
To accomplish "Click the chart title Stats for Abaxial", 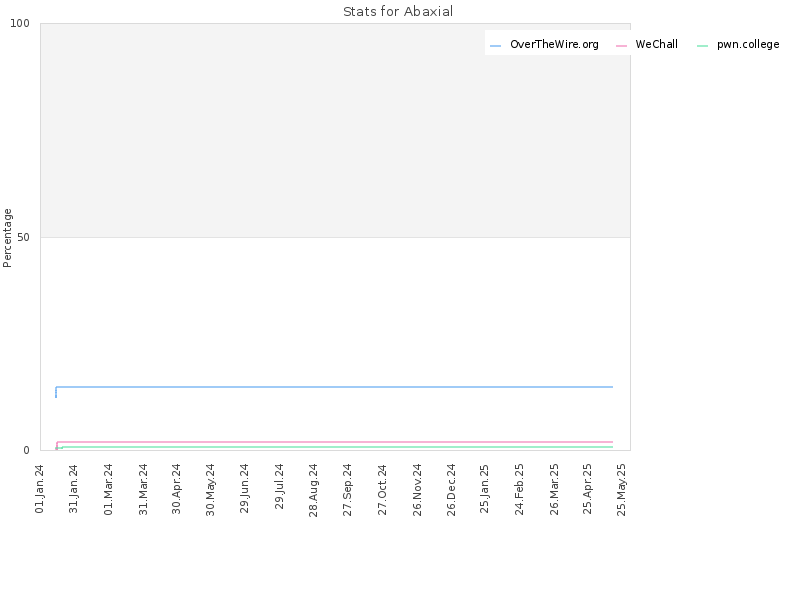I will coord(398,11).
